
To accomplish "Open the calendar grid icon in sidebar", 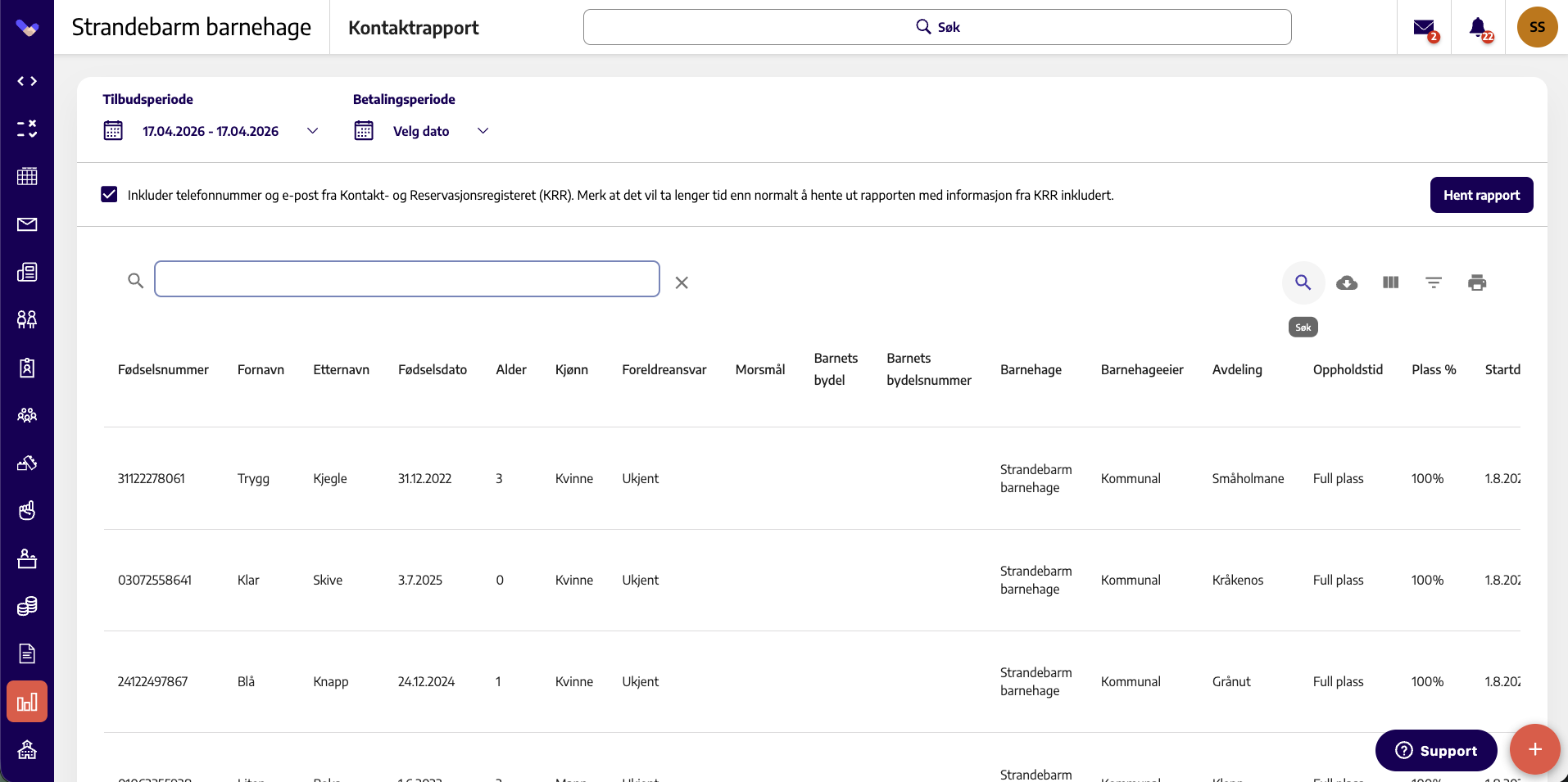I will (x=27, y=176).
